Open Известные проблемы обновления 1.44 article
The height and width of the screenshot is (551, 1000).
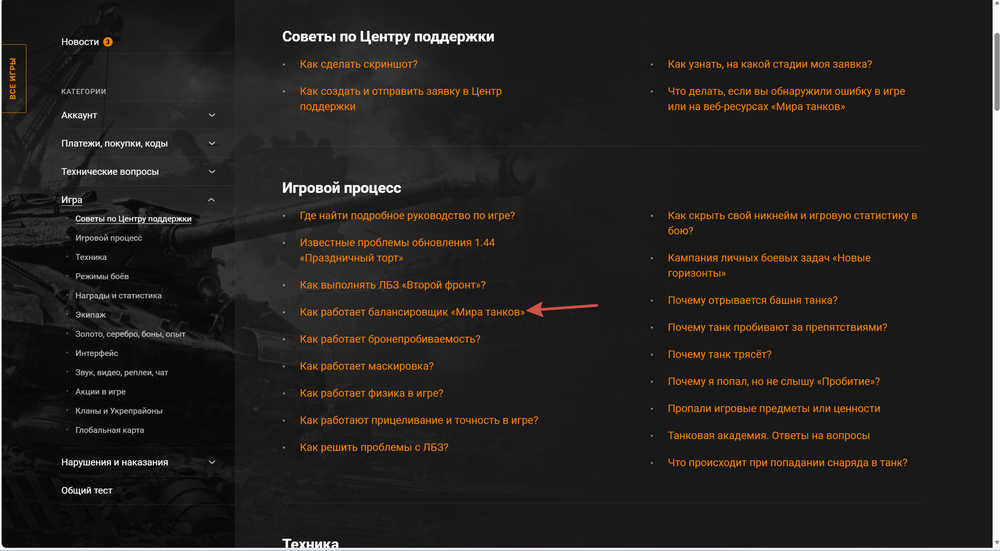(x=397, y=250)
